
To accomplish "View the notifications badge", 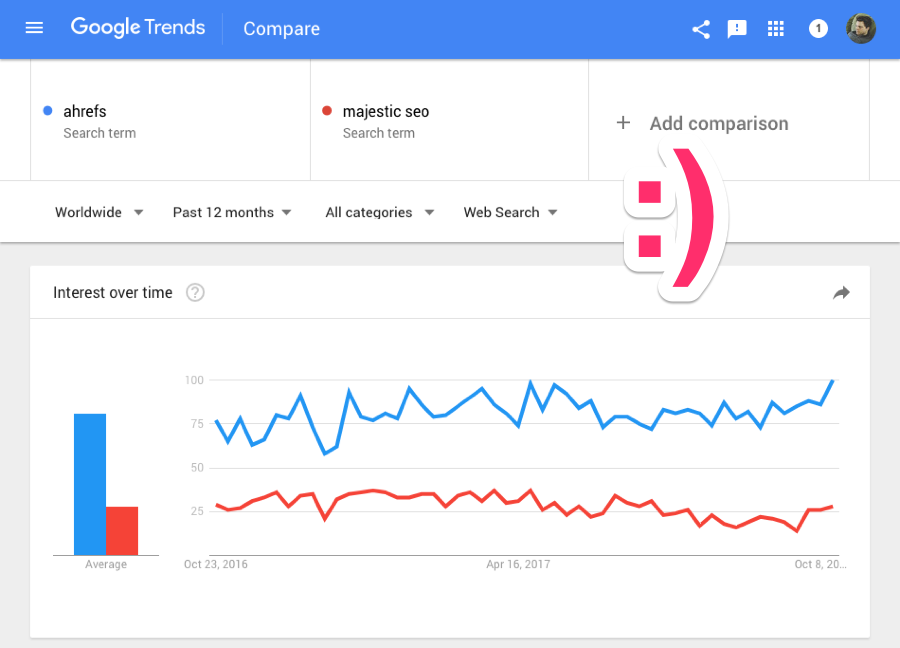I will pyautogui.click(x=818, y=29).
